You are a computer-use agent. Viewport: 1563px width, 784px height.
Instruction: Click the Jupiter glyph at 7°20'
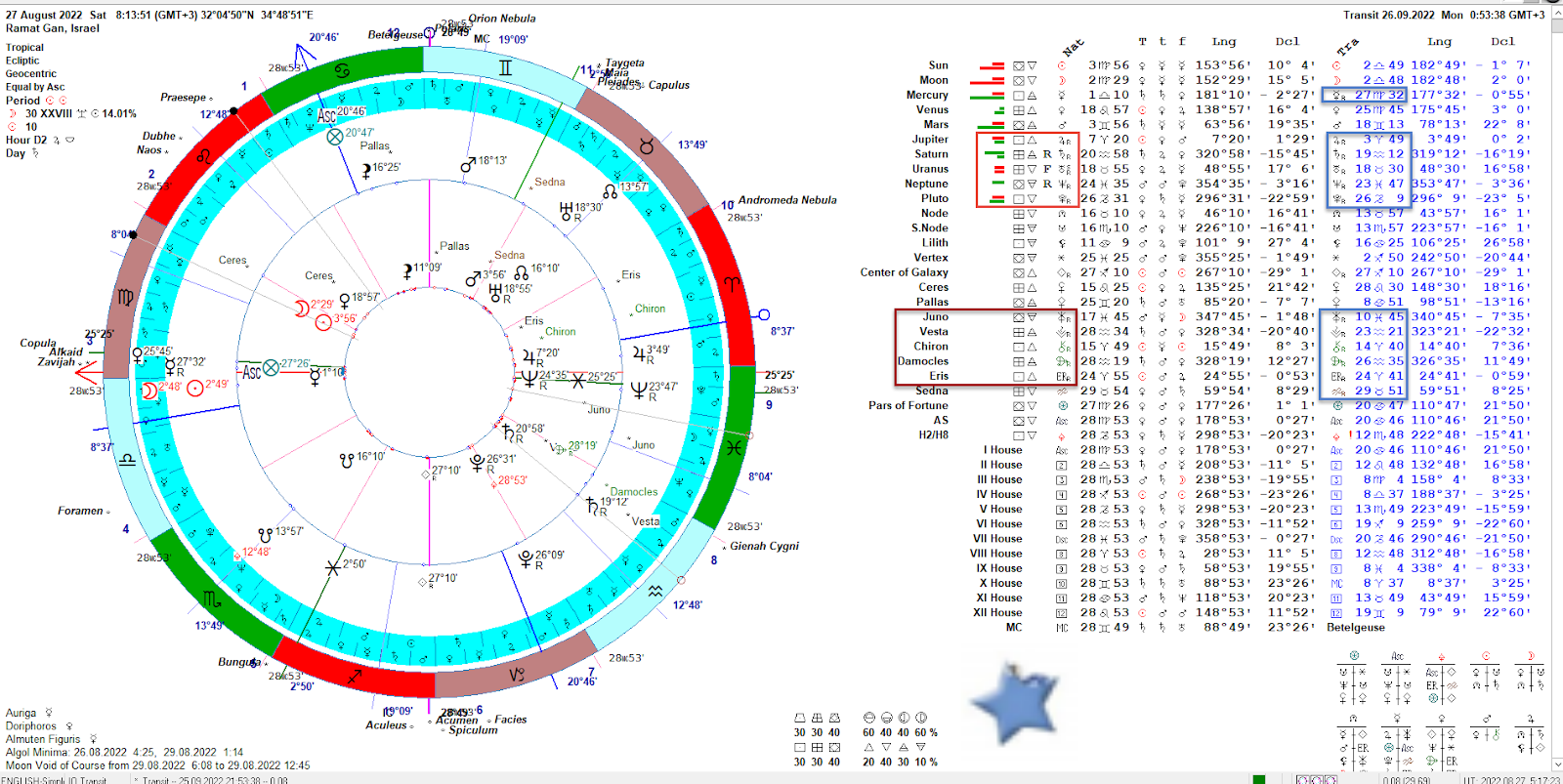[x=528, y=357]
